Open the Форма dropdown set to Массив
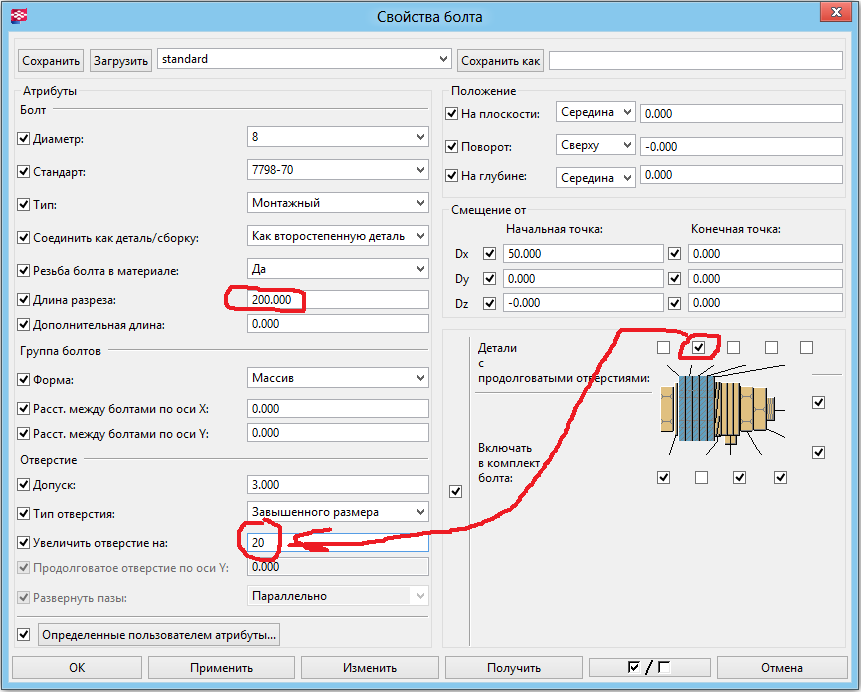The width and height of the screenshot is (861, 692). pyautogui.click(x=338, y=378)
